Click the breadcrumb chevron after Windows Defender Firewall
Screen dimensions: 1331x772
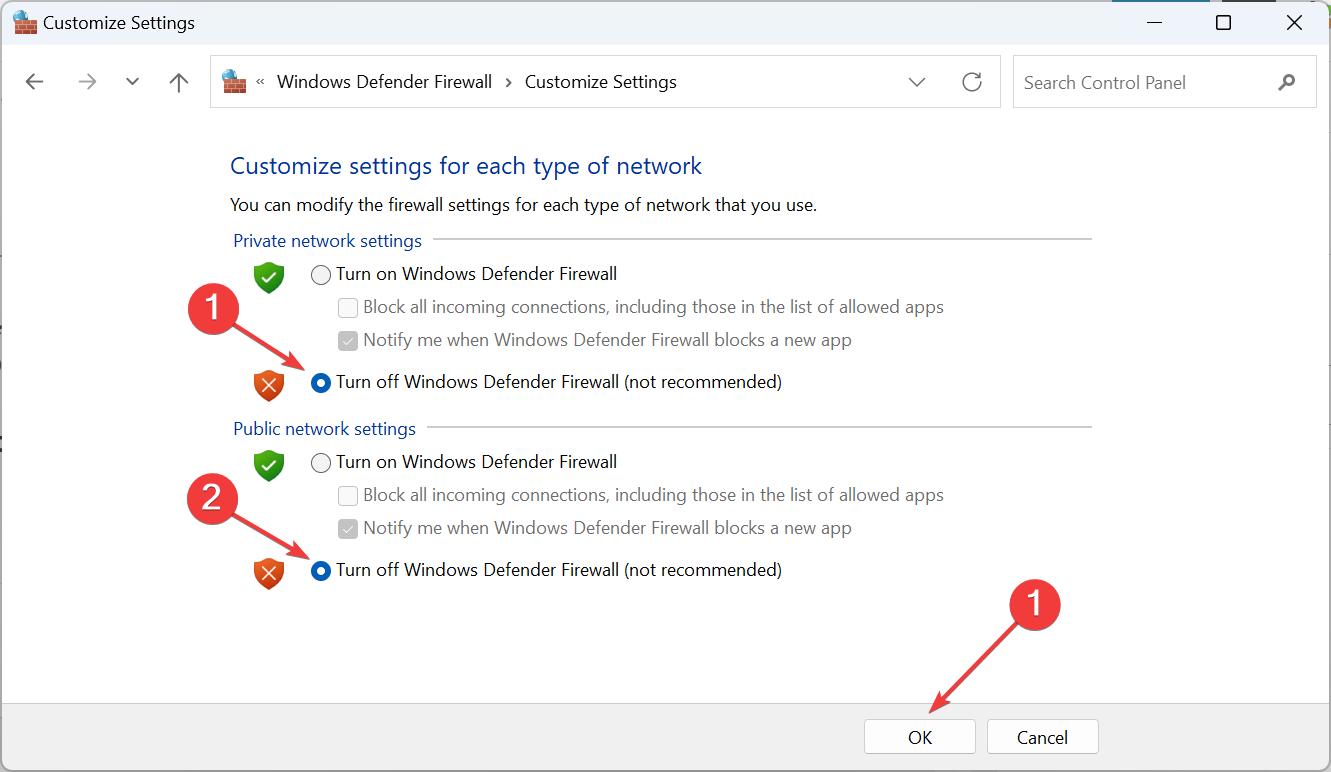coord(508,82)
